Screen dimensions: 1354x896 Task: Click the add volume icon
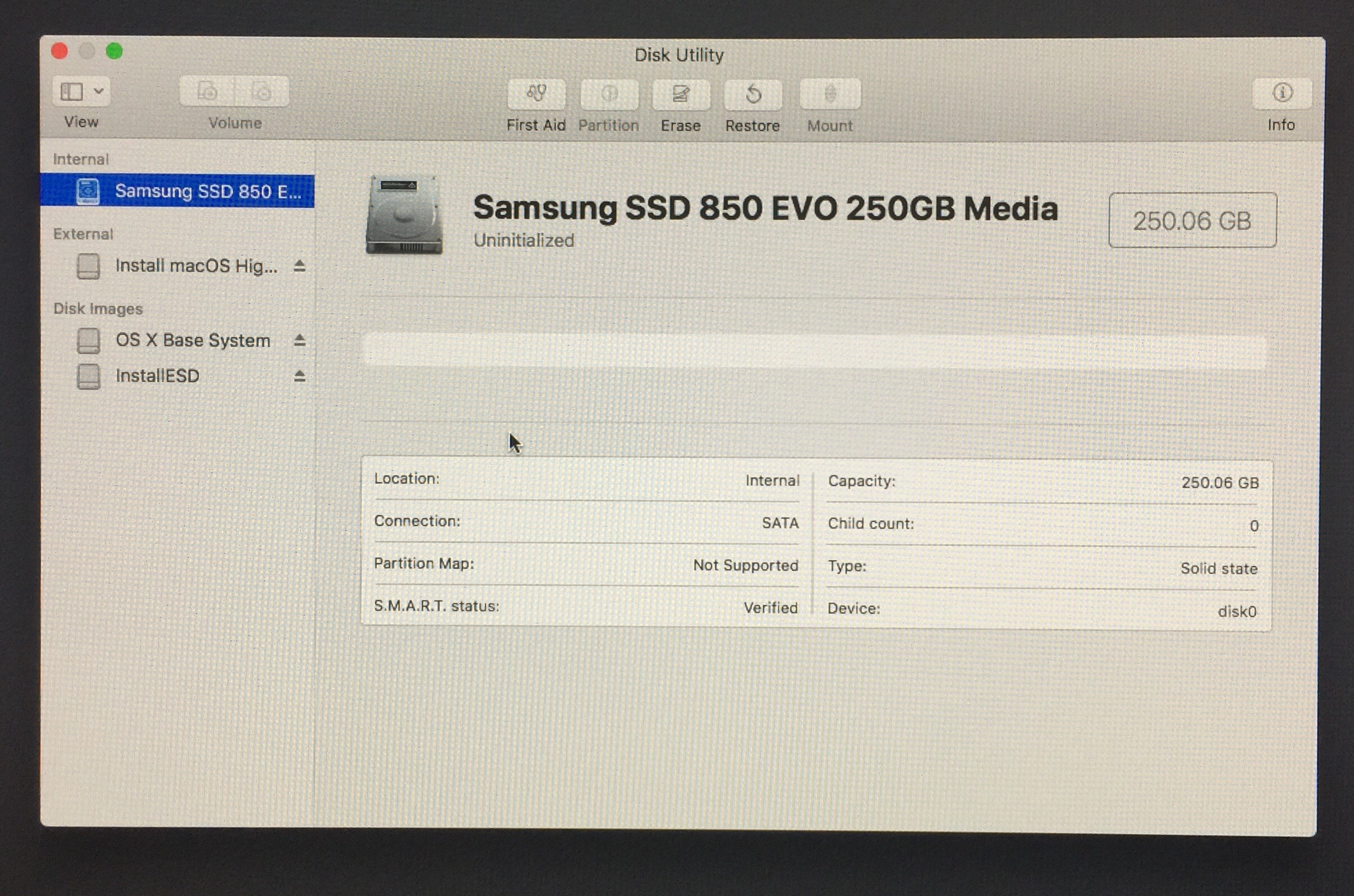207,91
